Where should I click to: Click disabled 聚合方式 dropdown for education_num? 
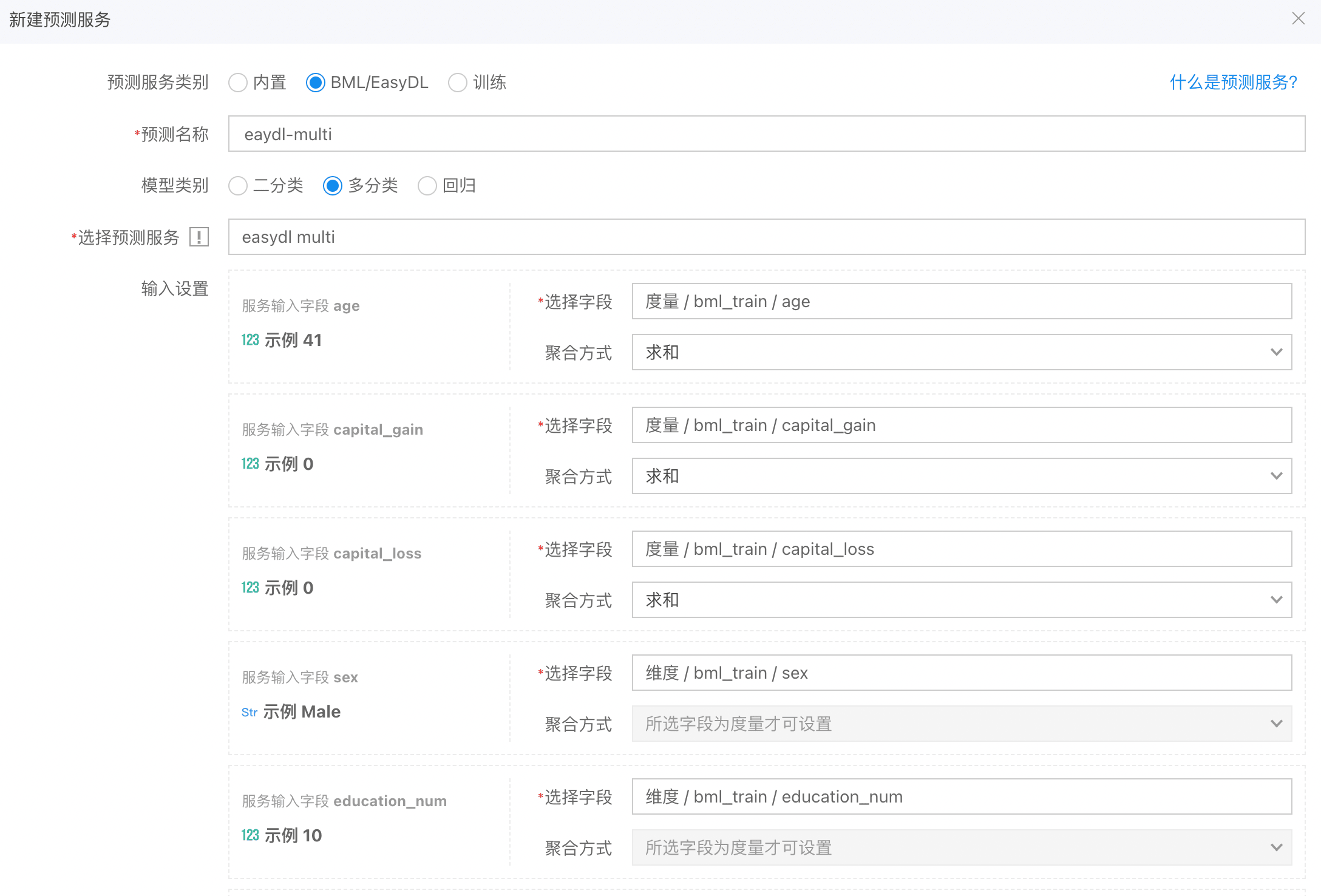[x=962, y=847]
